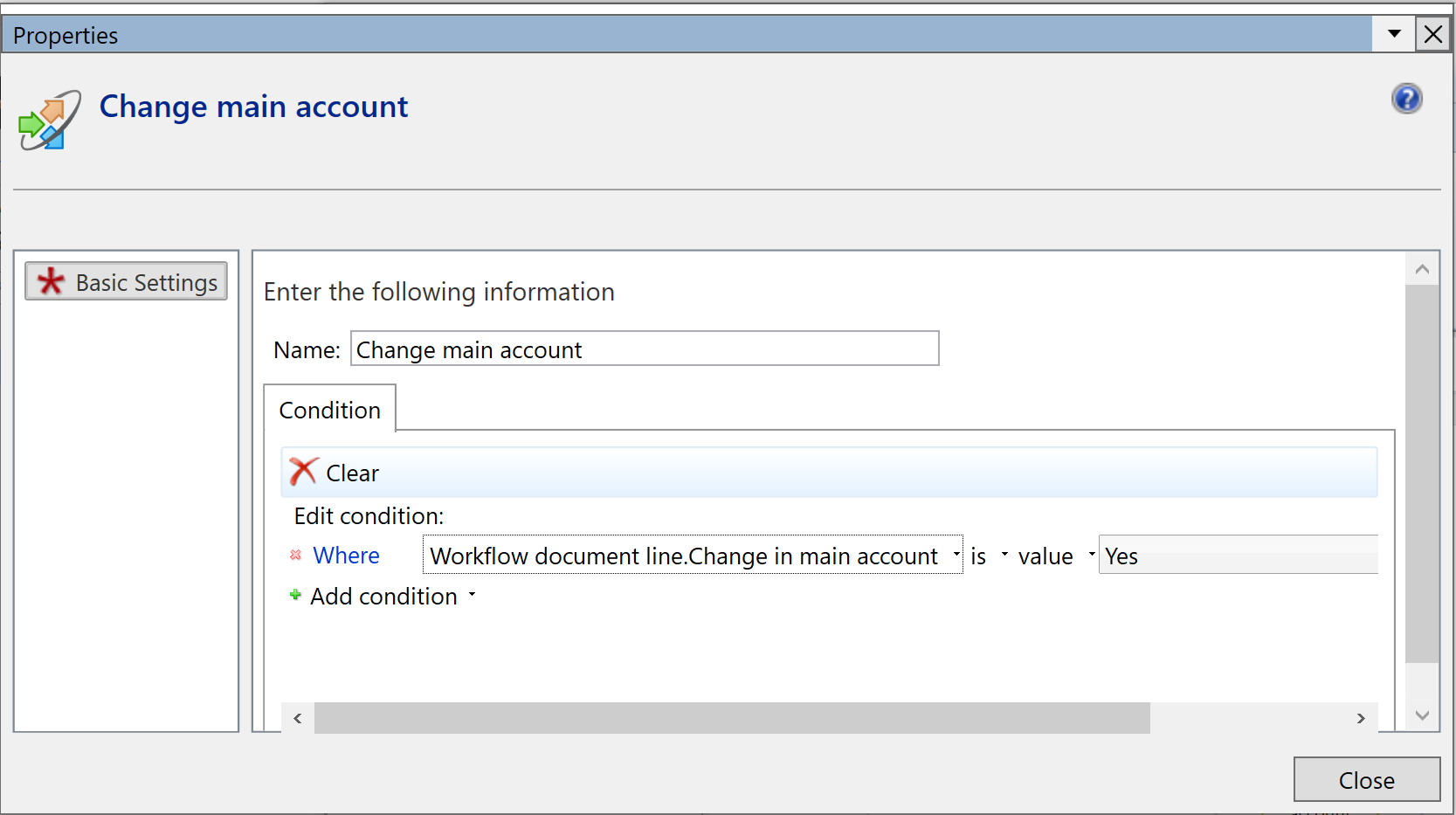This screenshot has height=815, width=1456.
Task: Click the vertical scrollbar up arrow
Action: pos(1422,269)
